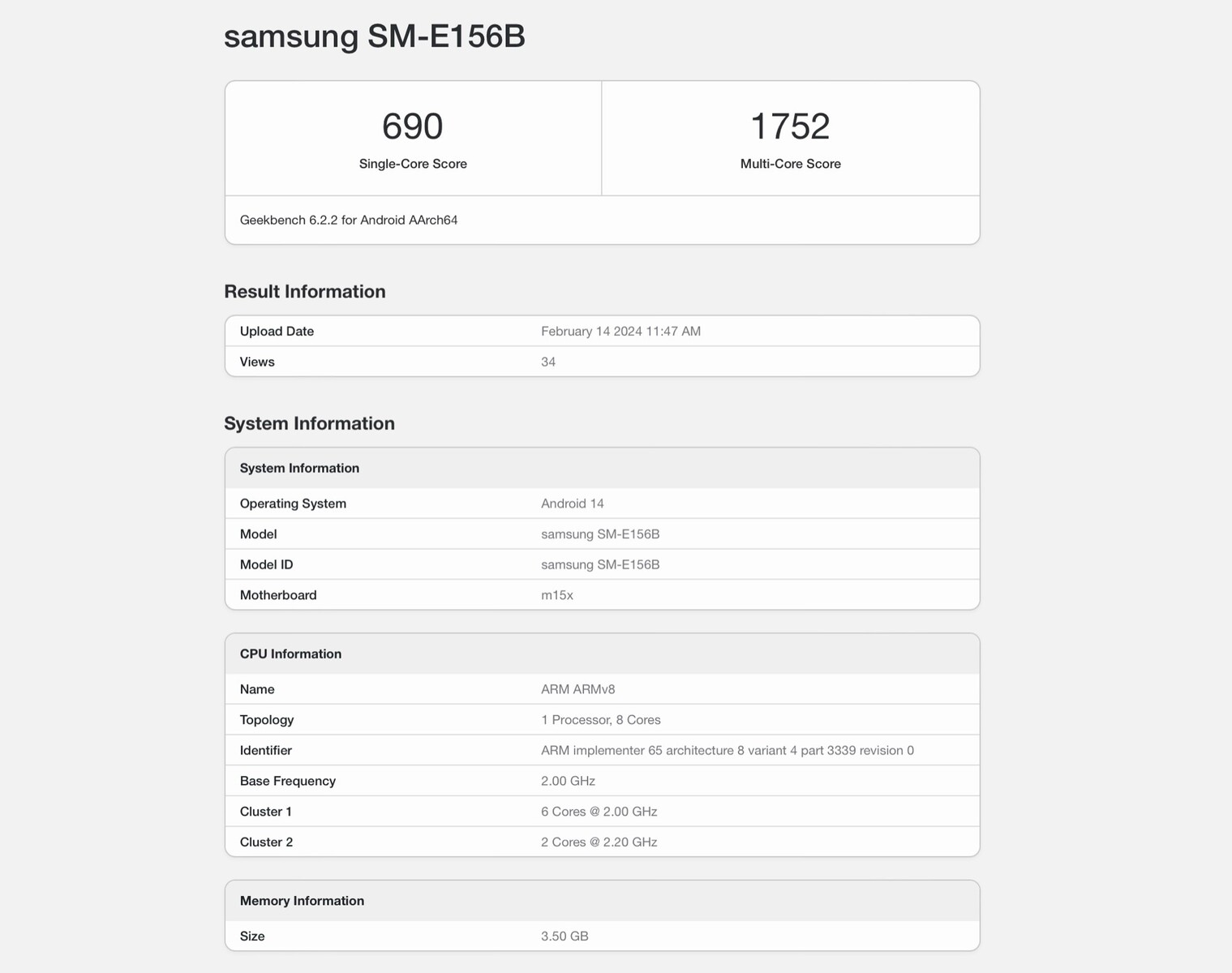1232x973 pixels.
Task: Click the Views count 34
Action: 548,362
